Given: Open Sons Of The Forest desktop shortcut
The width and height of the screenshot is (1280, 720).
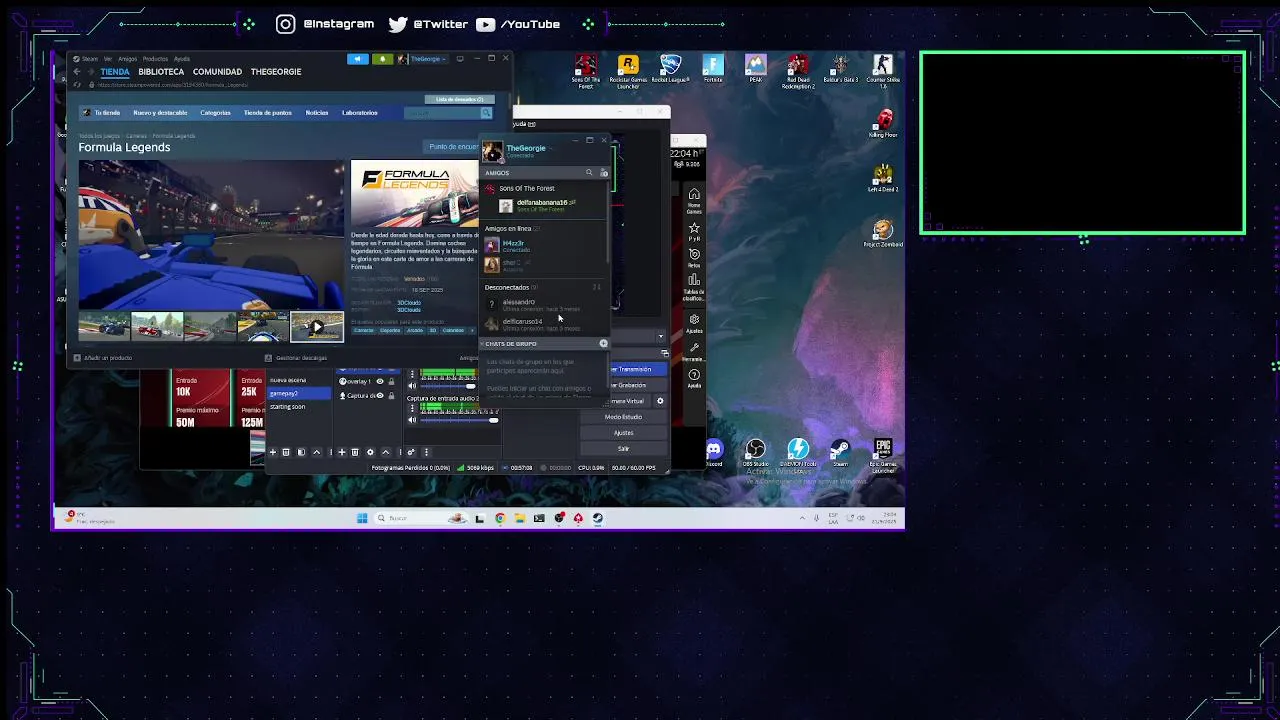Looking at the screenshot, I should pyautogui.click(x=586, y=72).
